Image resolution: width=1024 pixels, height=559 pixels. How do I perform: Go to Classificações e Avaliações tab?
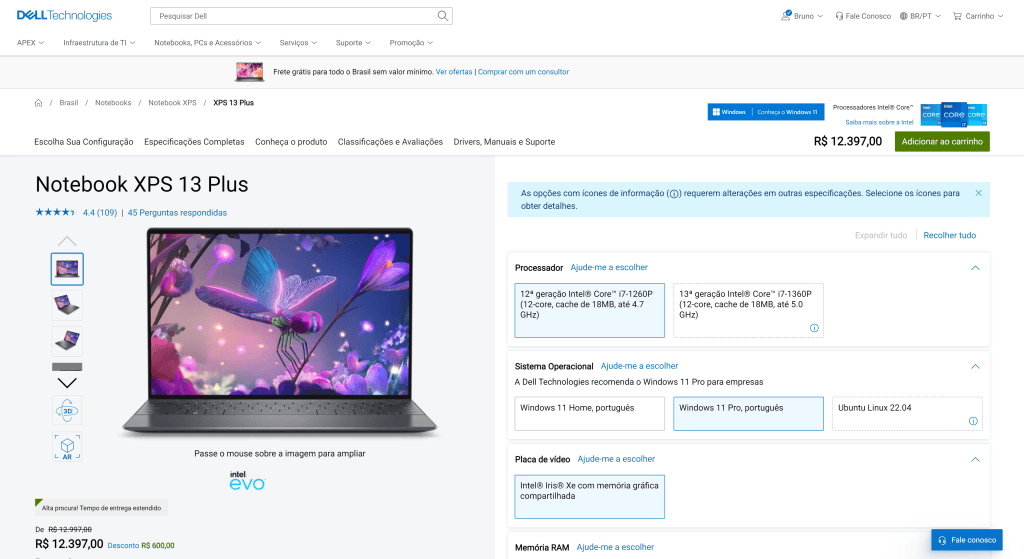coord(390,142)
